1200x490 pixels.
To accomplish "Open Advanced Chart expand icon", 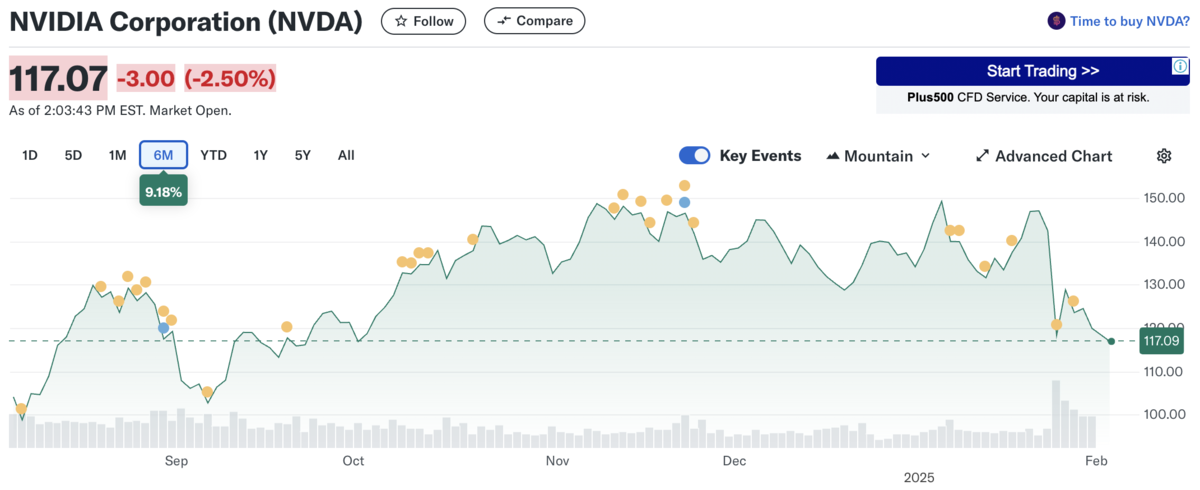I will tap(982, 156).
